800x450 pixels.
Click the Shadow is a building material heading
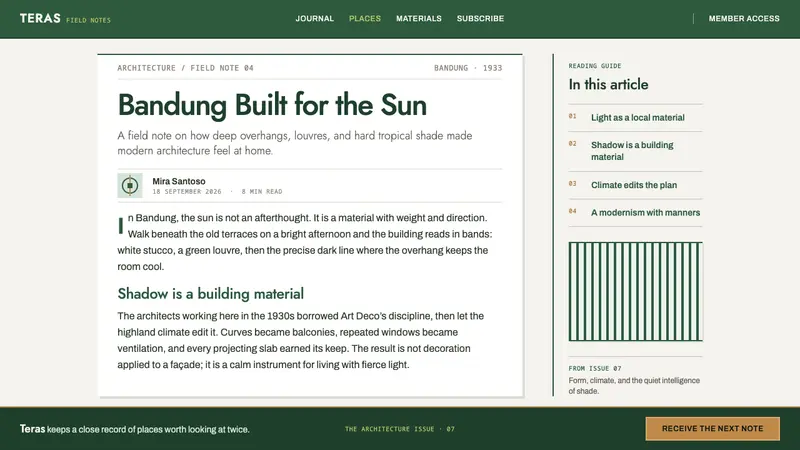click(210, 294)
